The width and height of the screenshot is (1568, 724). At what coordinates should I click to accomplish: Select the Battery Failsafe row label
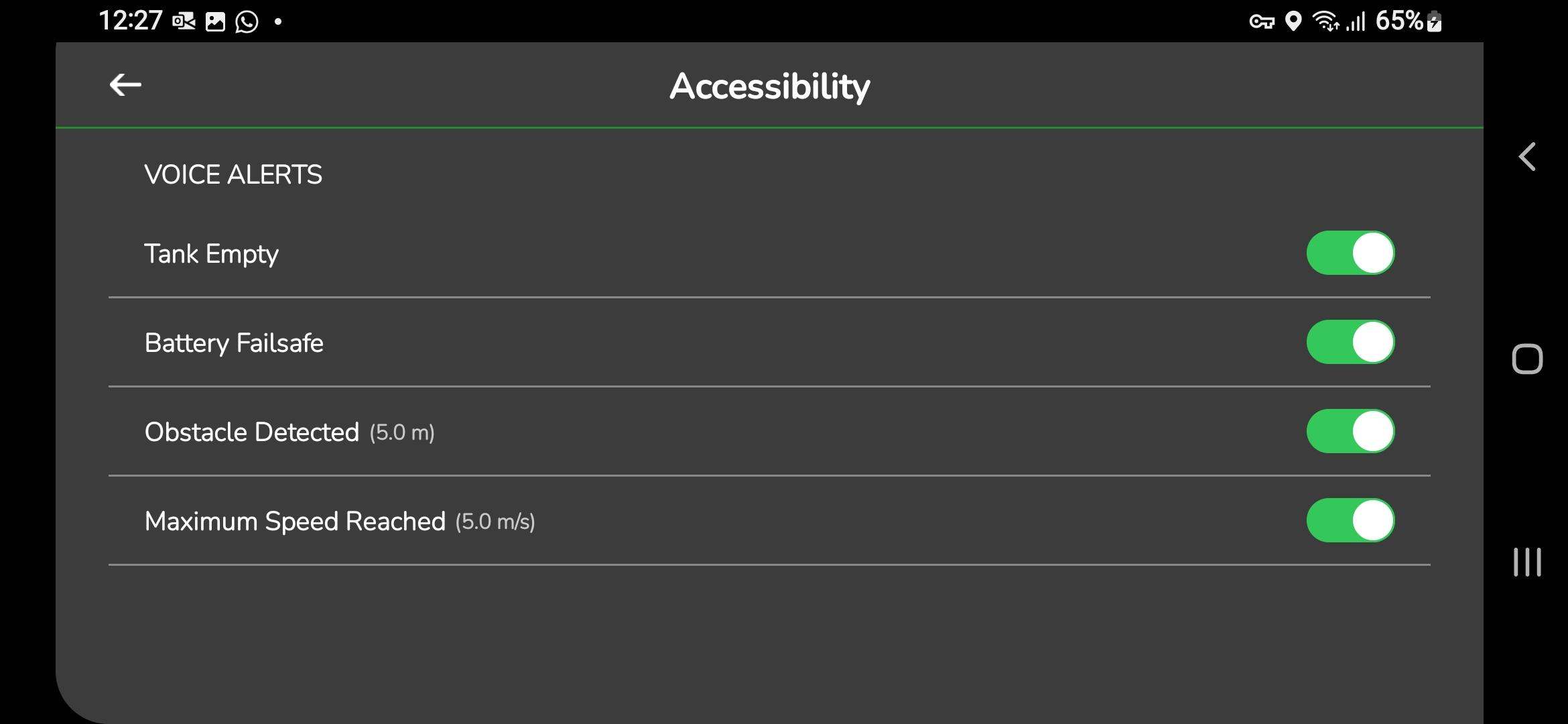pyautogui.click(x=234, y=343)
